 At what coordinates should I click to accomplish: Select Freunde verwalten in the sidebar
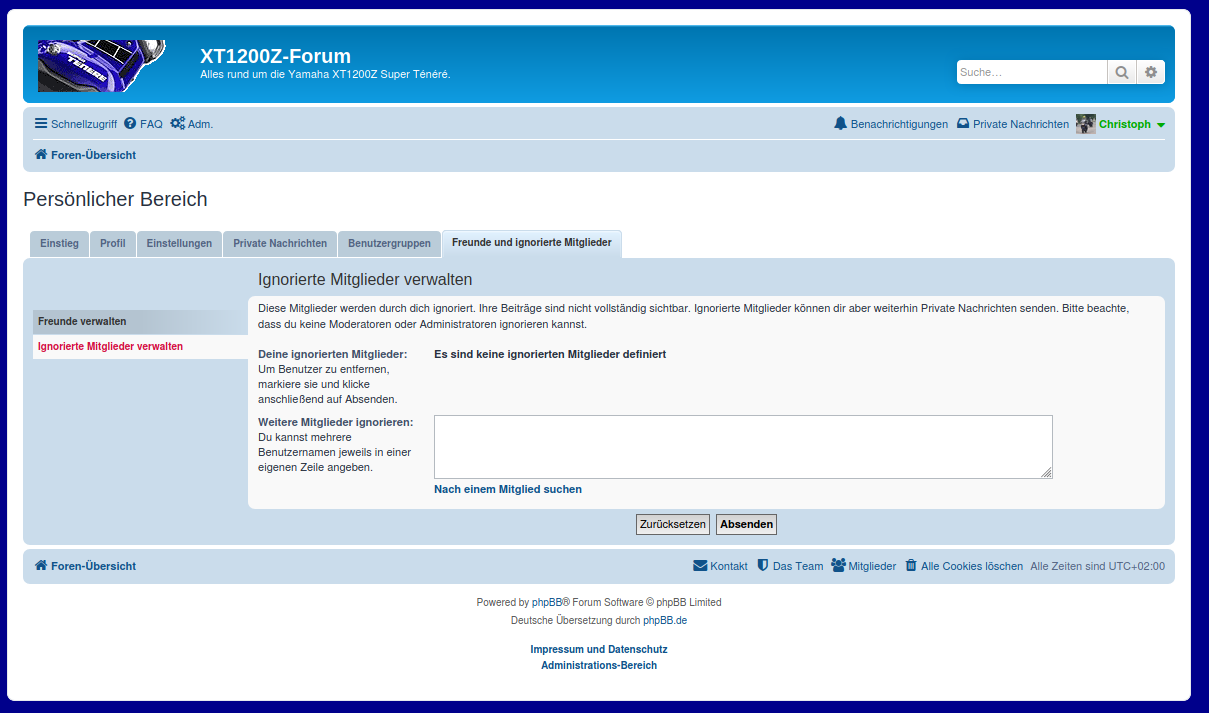pyautogui.click(x=82, y=321)
